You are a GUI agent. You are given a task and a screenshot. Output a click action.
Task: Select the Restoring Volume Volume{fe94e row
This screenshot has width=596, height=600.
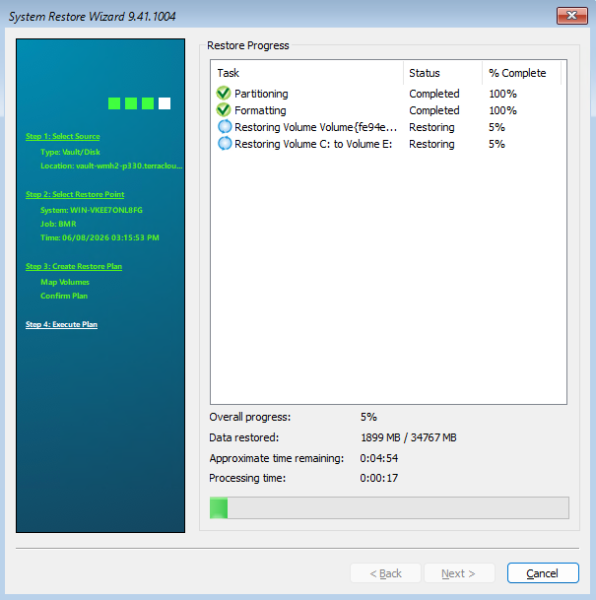click(388, 127)
